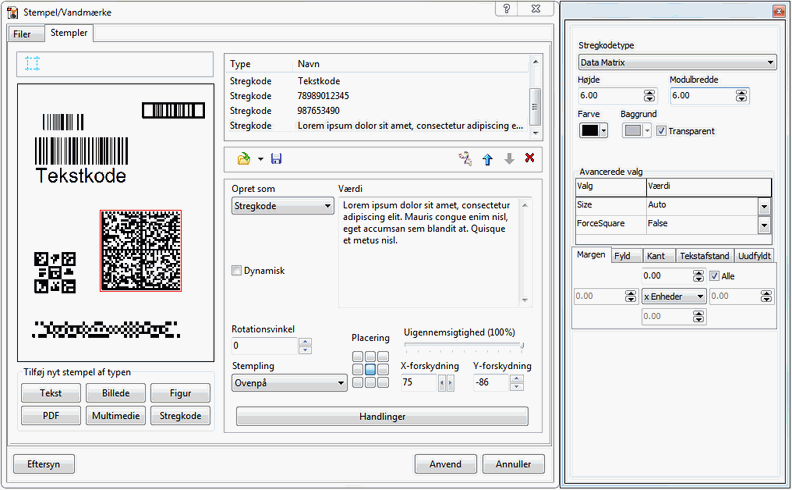Open the dropdown arrow next to folder icon
Screen dimensions: 792x490
tap(261, 159)
